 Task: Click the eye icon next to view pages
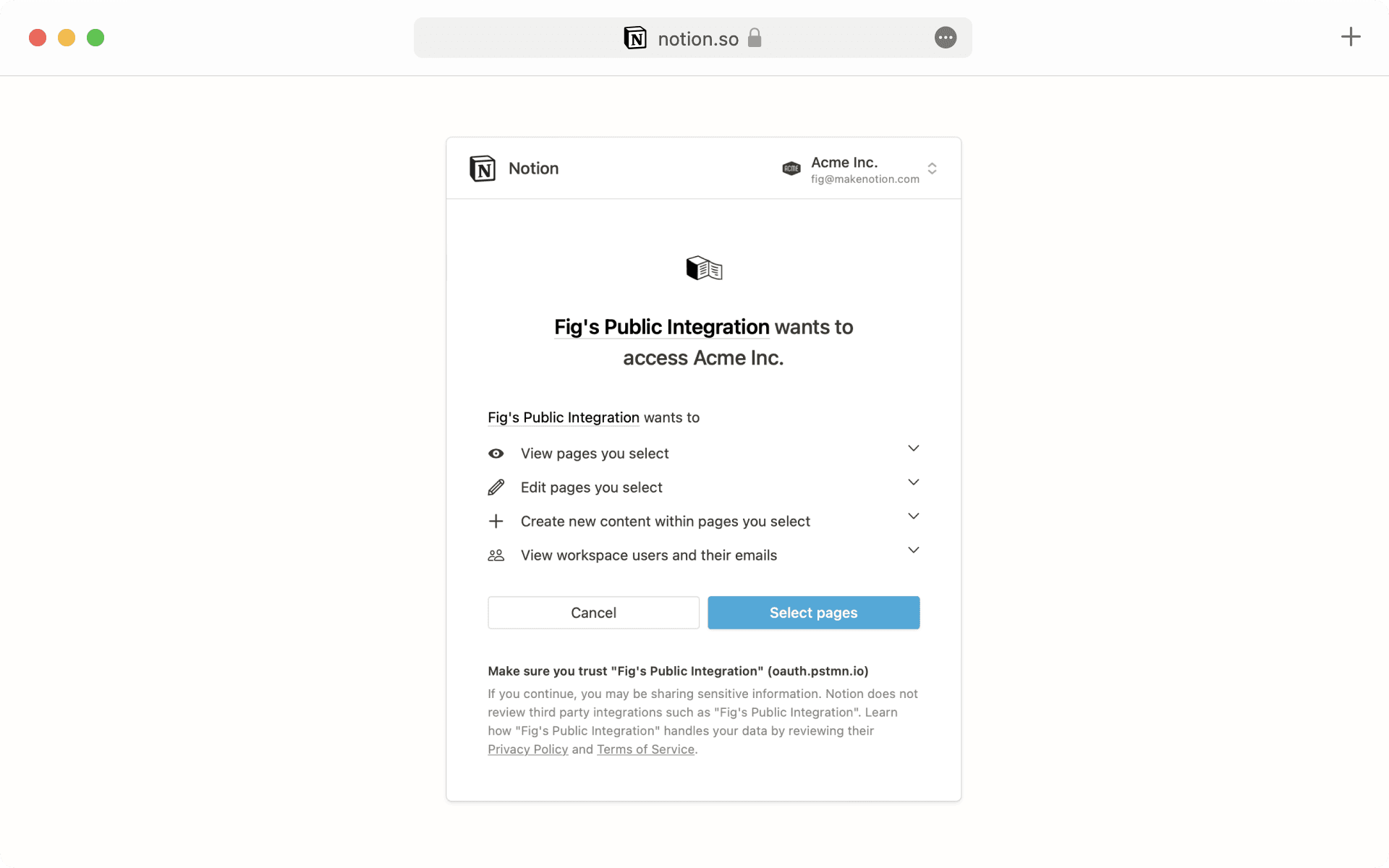(496, 454)
